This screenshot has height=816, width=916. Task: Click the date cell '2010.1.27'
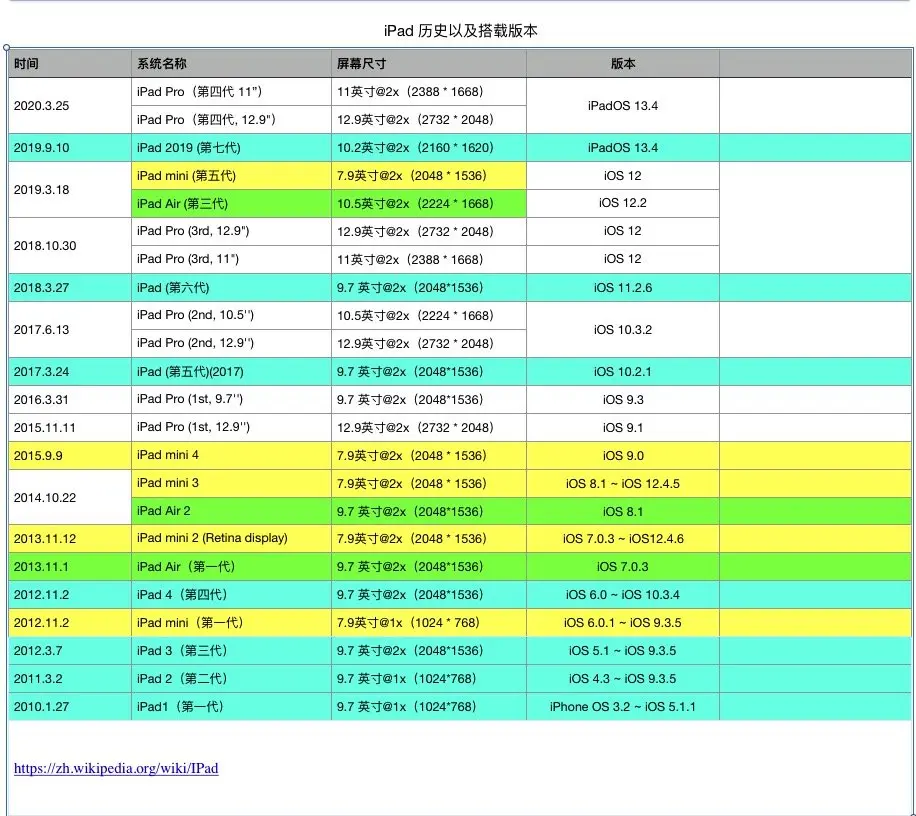coord(70,707)
